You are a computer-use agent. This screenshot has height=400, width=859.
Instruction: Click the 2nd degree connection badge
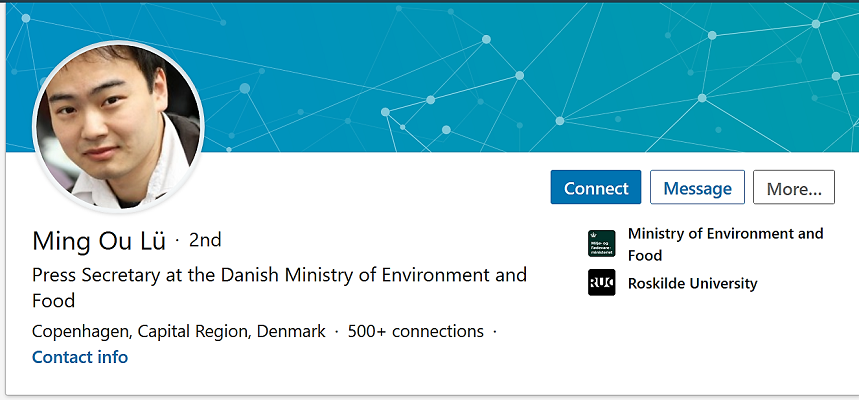pos(205,240)
